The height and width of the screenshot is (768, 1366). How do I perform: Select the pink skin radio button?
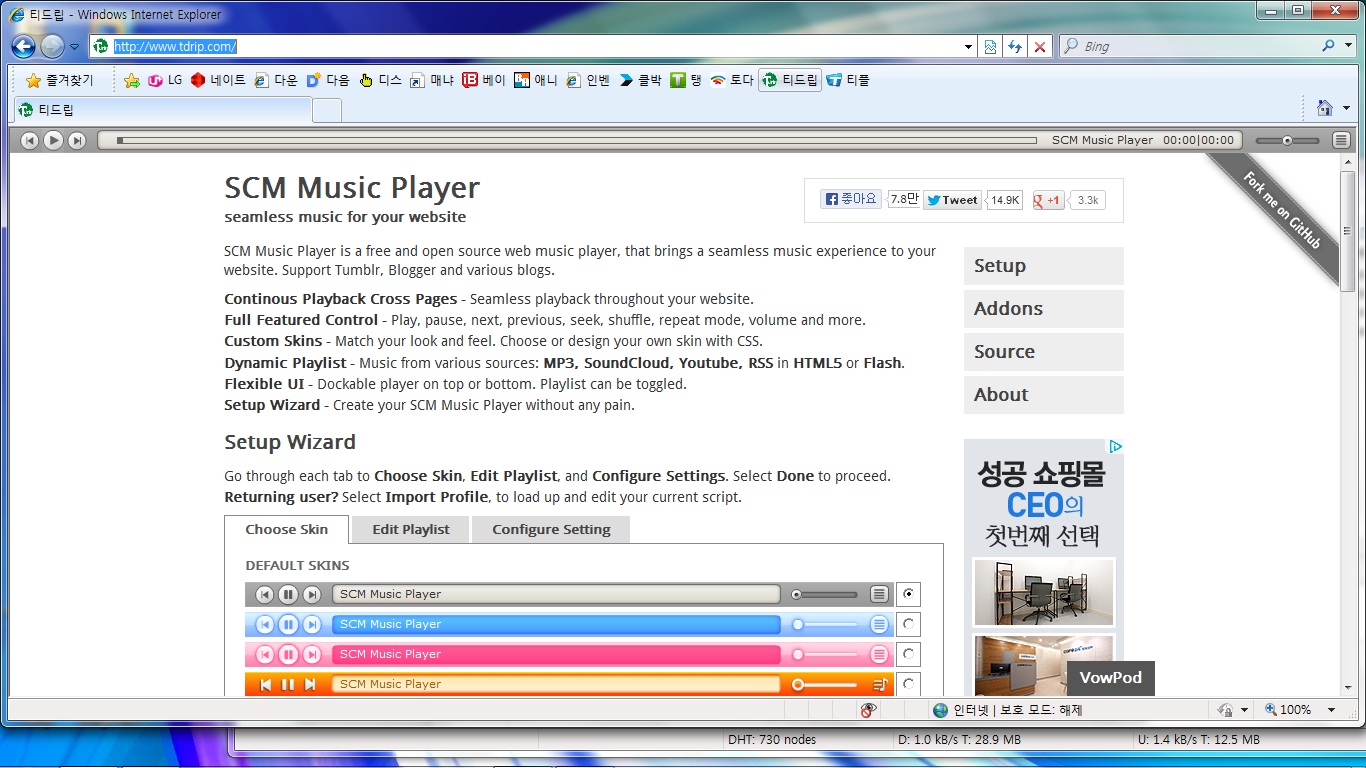(x=908, y=654)
